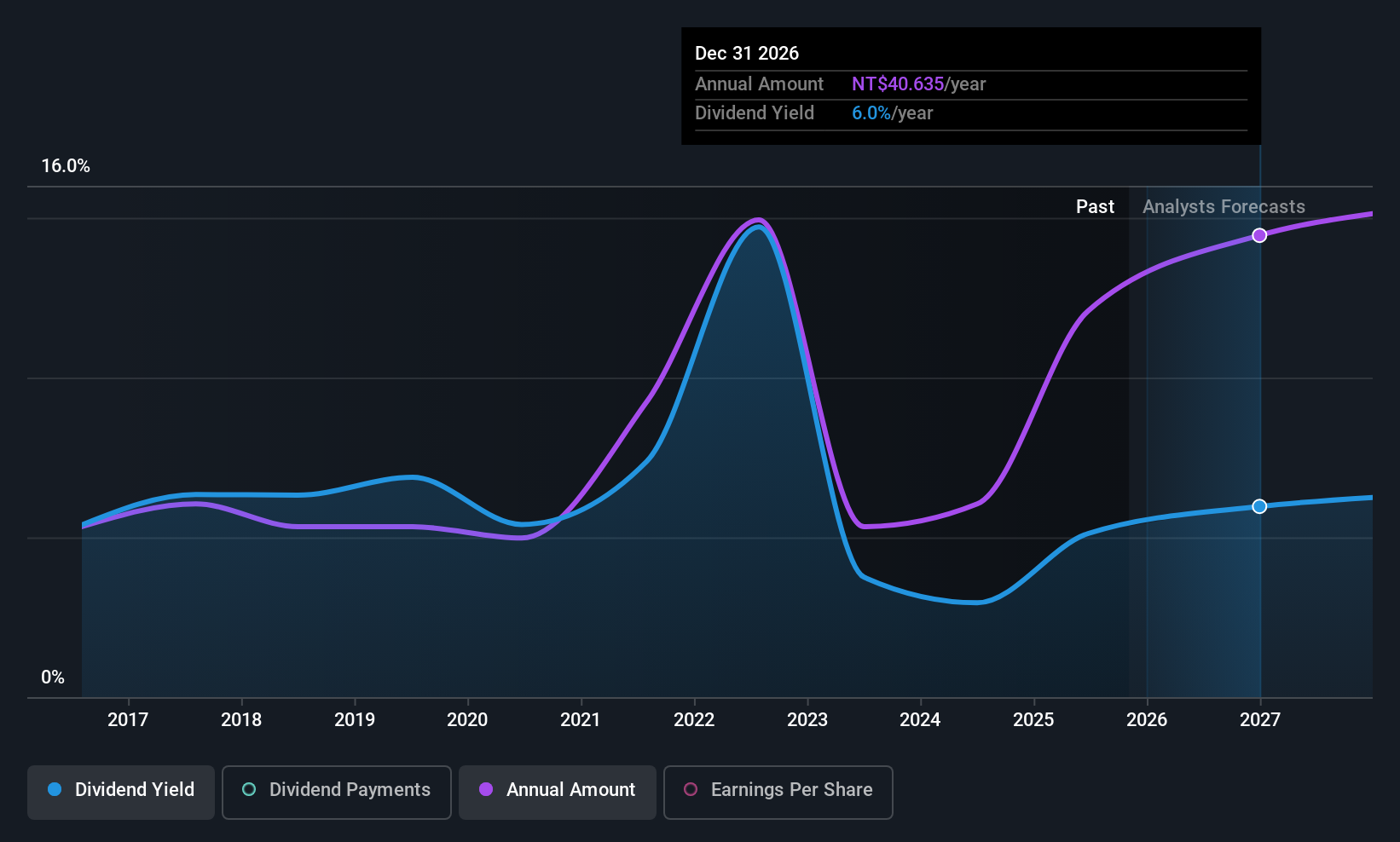Click the Dividend Payments circle icon
This screenshot has width=1400, height=842.
tap(248, 790)
